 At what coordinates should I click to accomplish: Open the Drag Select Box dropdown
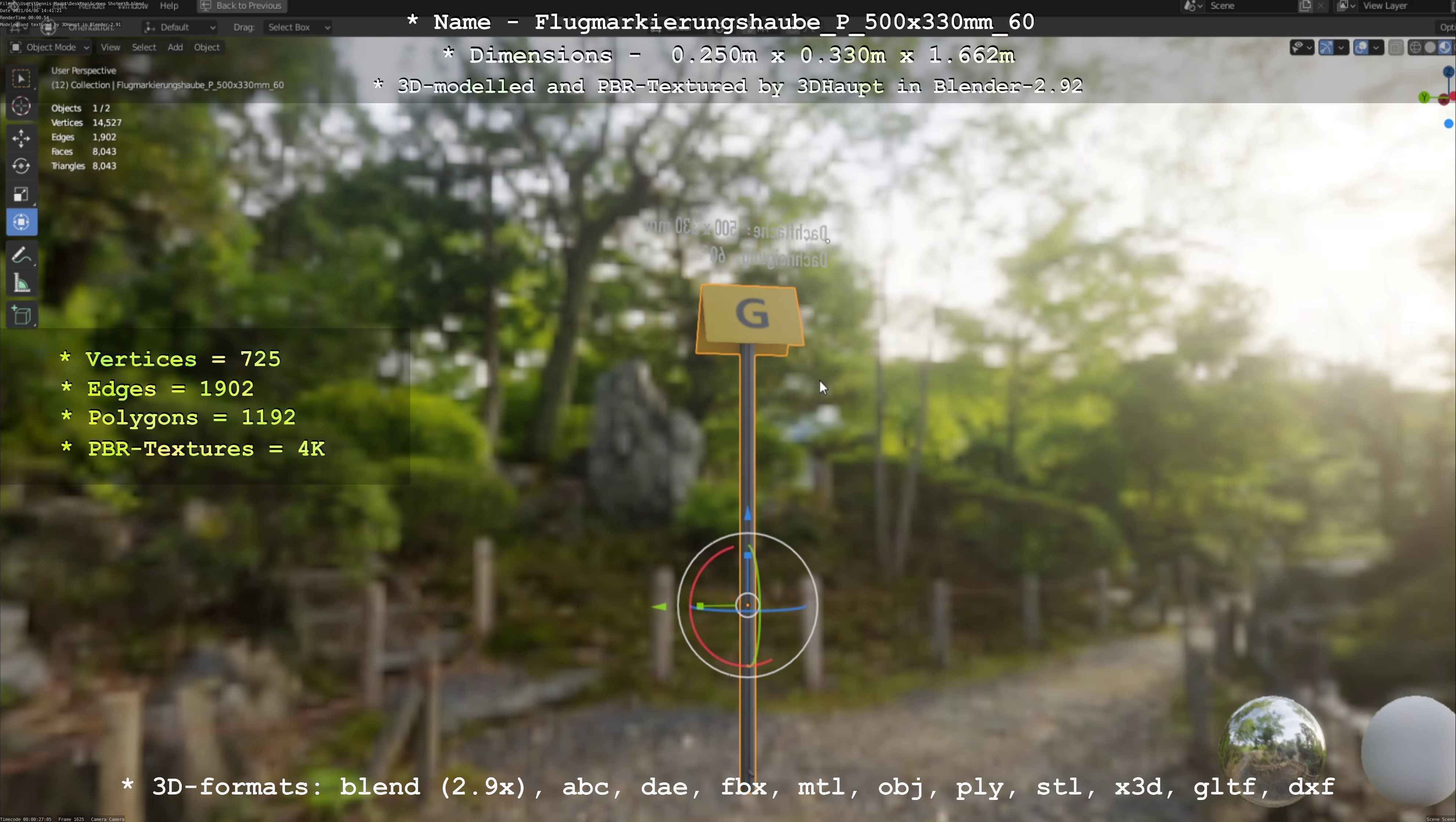coord(297,27)
